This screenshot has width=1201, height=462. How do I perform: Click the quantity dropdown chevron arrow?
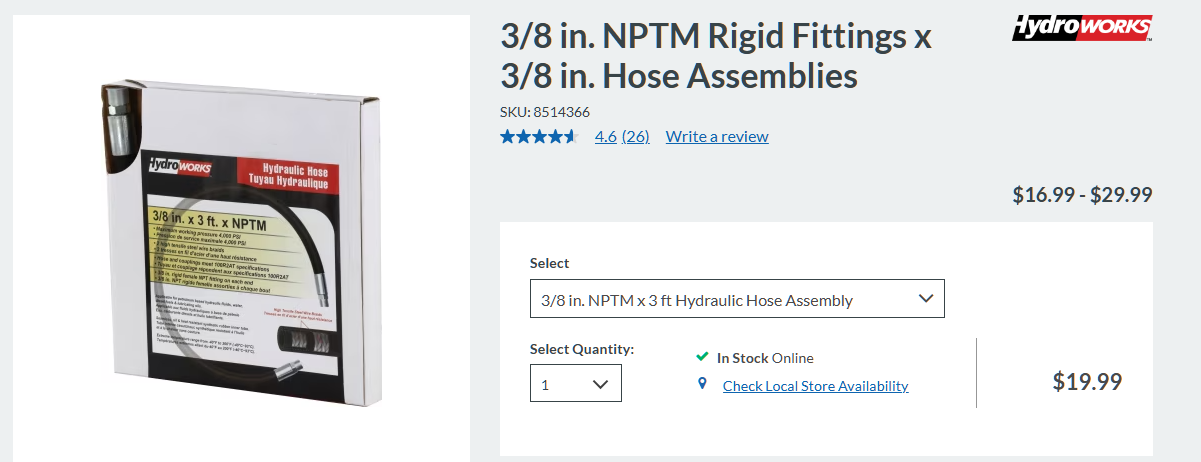(x=601, y=384)
